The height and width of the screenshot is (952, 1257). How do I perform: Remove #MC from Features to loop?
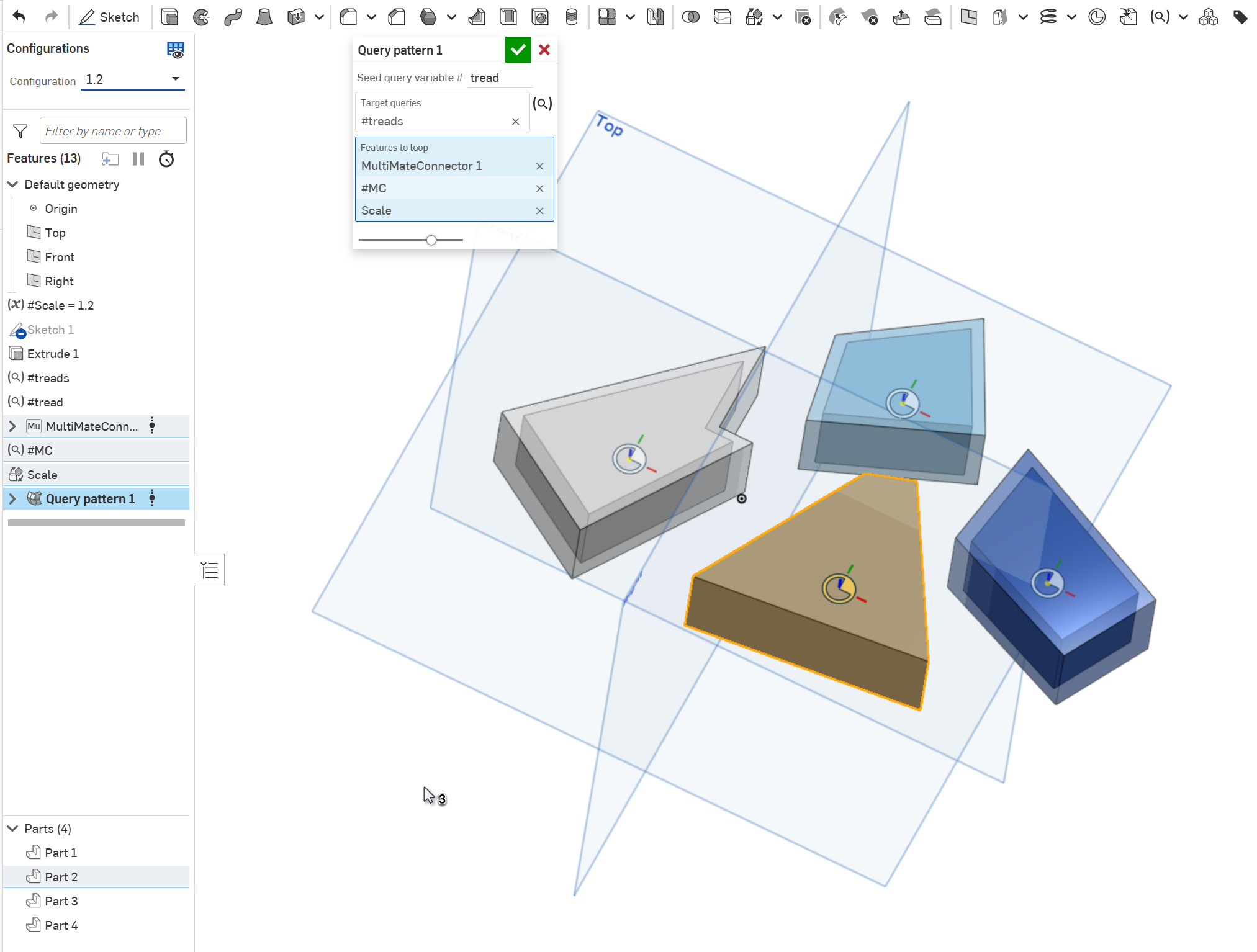(539, 189)
